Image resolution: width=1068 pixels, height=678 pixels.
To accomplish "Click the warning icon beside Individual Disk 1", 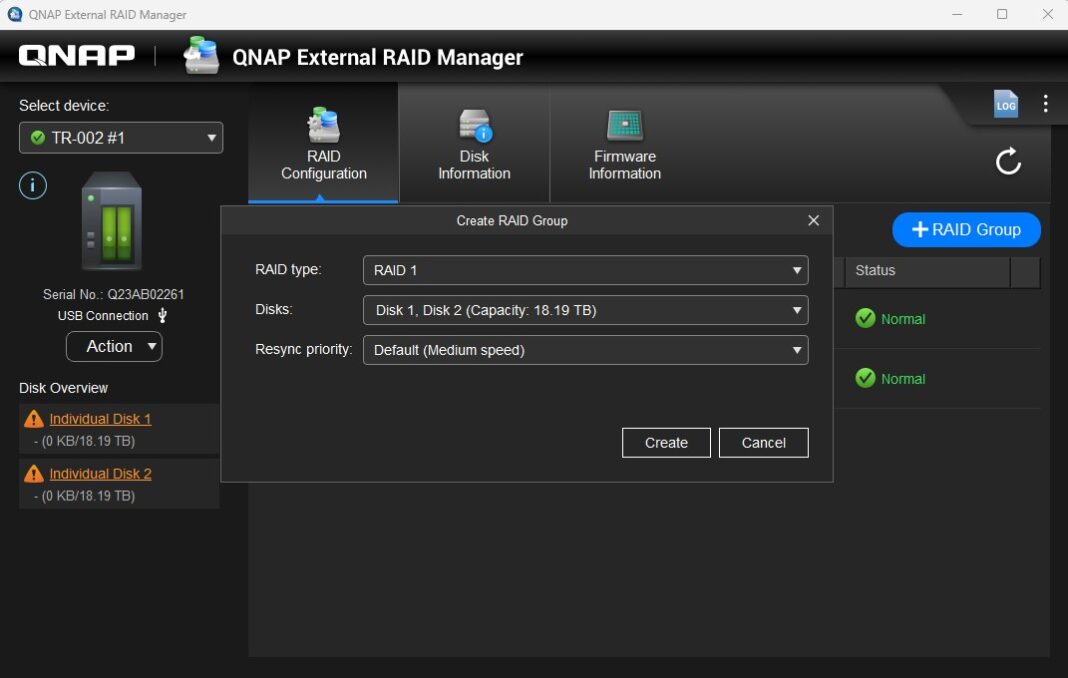I will (x=33, y=418).
